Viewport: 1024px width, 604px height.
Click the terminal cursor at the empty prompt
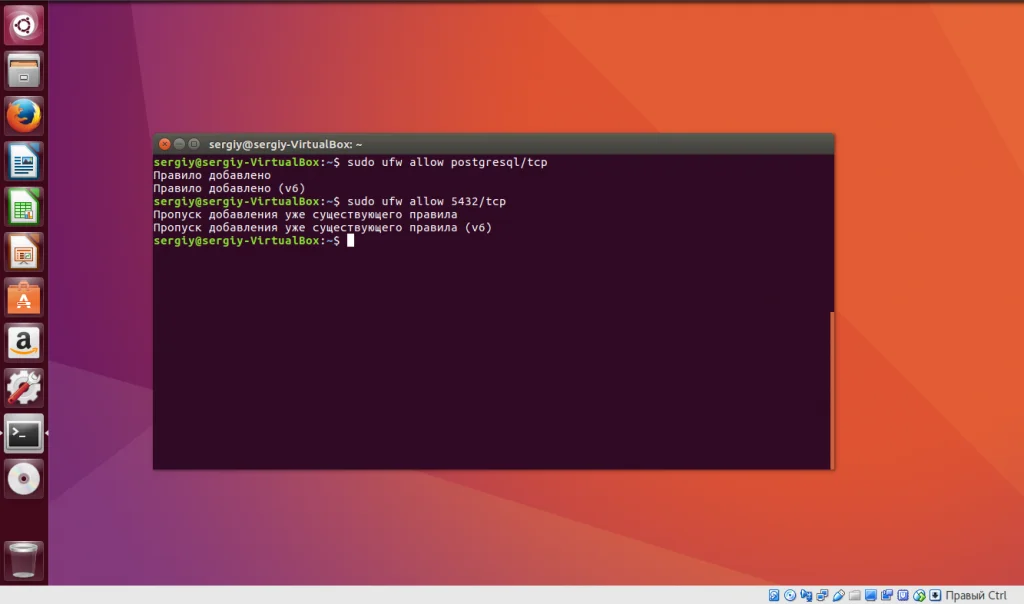coord(351,240)
